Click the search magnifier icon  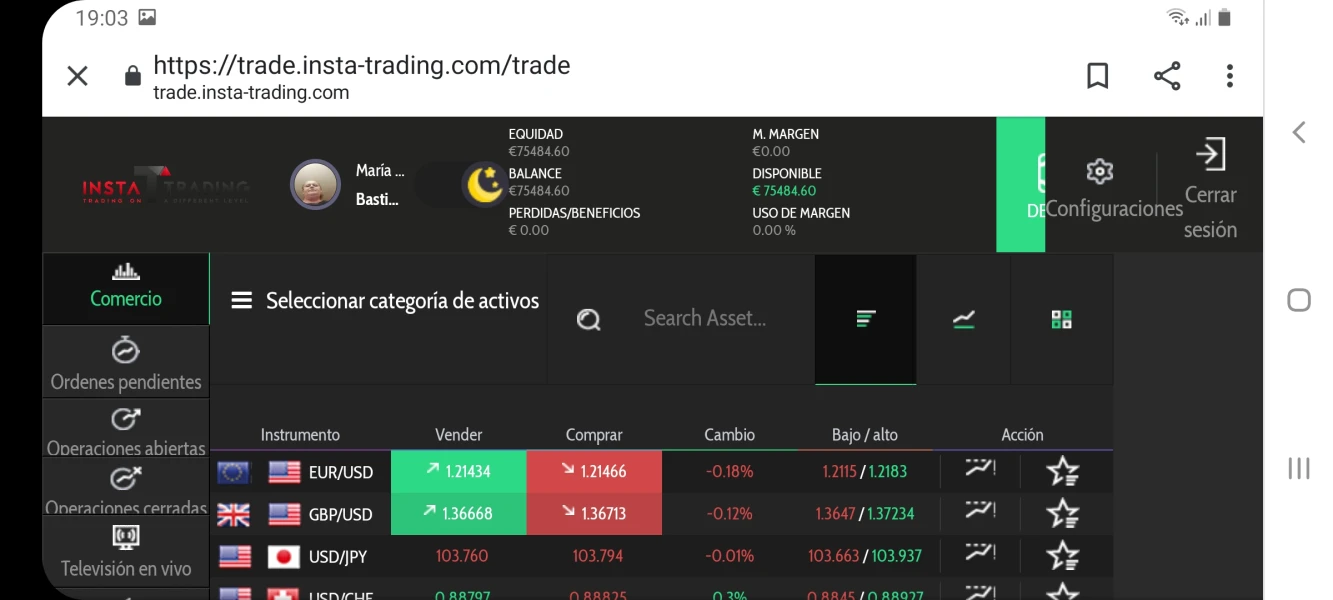589,319
